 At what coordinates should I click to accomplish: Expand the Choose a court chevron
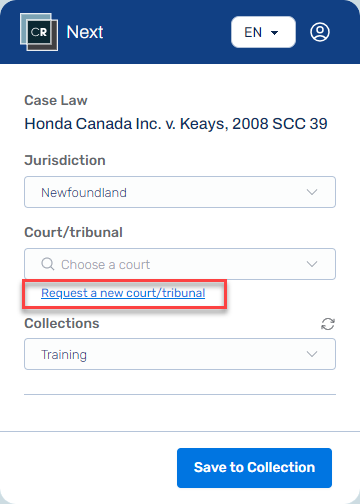tap(312, 264)
